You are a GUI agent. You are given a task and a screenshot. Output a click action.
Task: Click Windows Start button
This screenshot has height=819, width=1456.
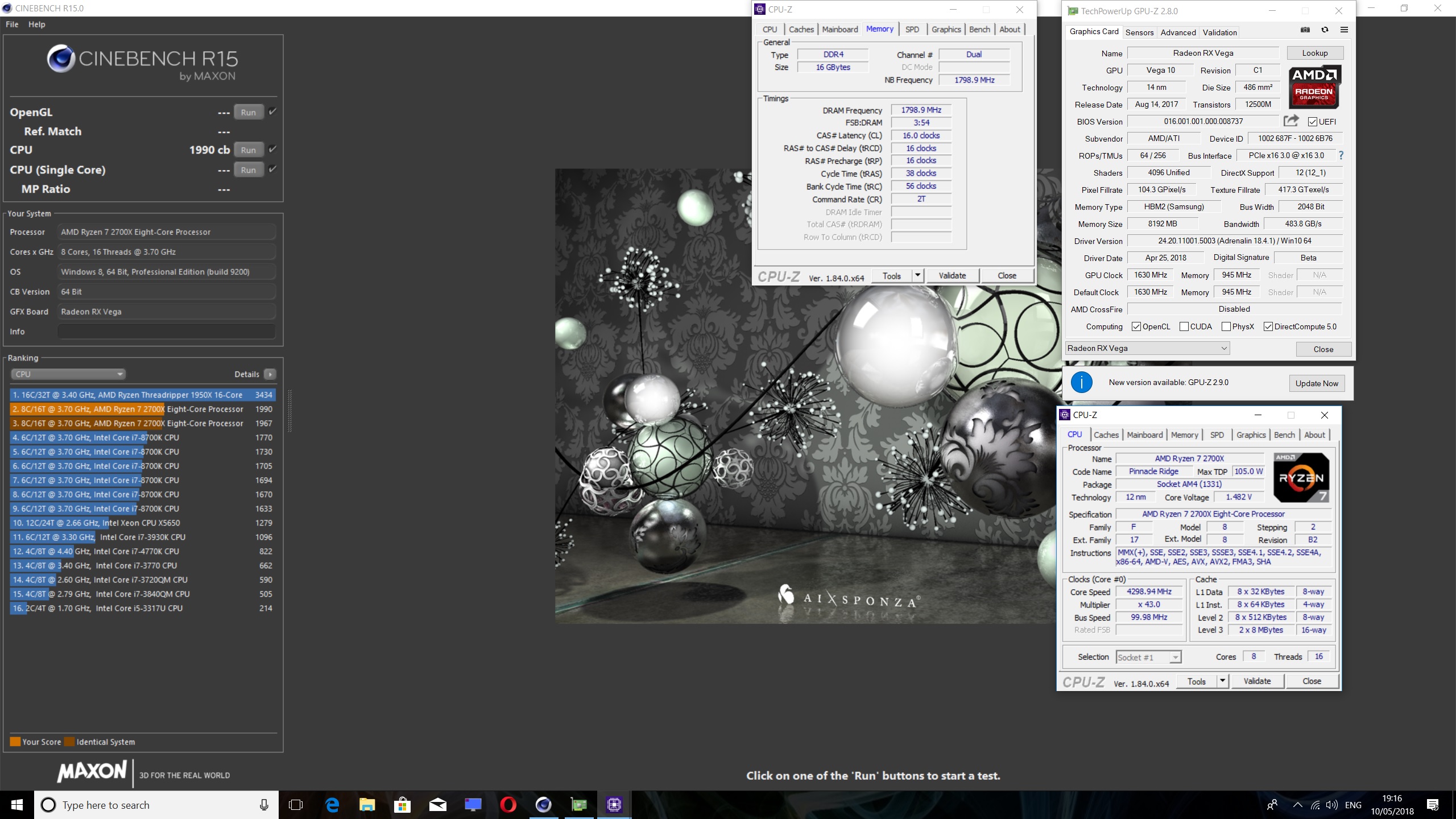coord(17,805)
